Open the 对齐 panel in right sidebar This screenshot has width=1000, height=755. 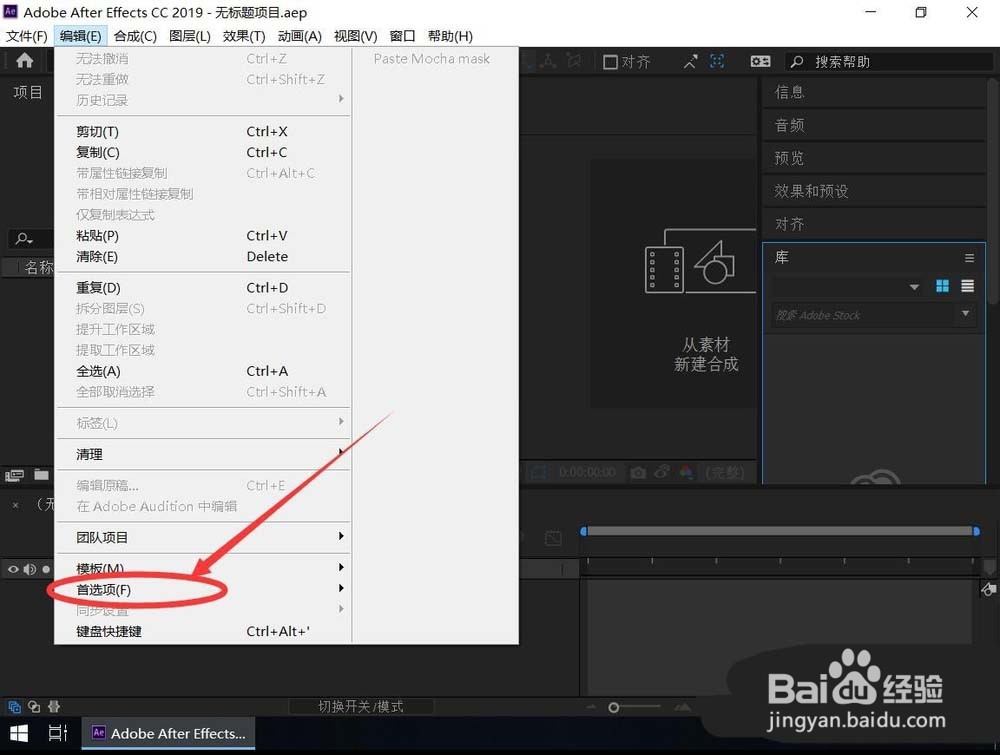[874, 224]
